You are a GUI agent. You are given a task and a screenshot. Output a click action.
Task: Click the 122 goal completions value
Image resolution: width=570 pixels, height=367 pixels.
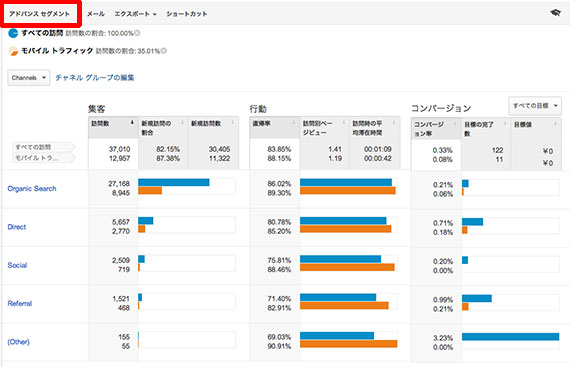(497, 150)
